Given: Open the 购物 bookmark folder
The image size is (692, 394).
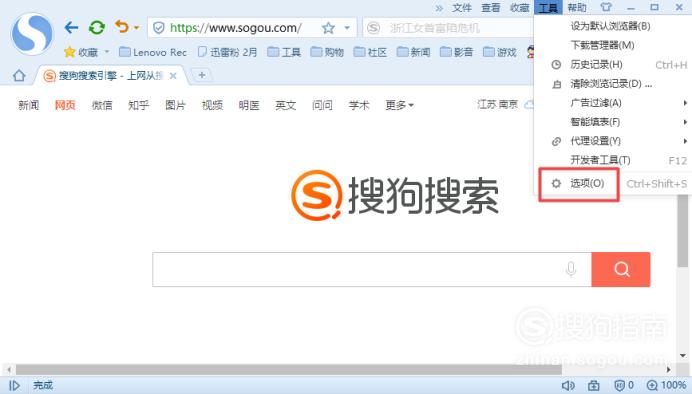Looking at the screenshot, I should coord(327,53).
